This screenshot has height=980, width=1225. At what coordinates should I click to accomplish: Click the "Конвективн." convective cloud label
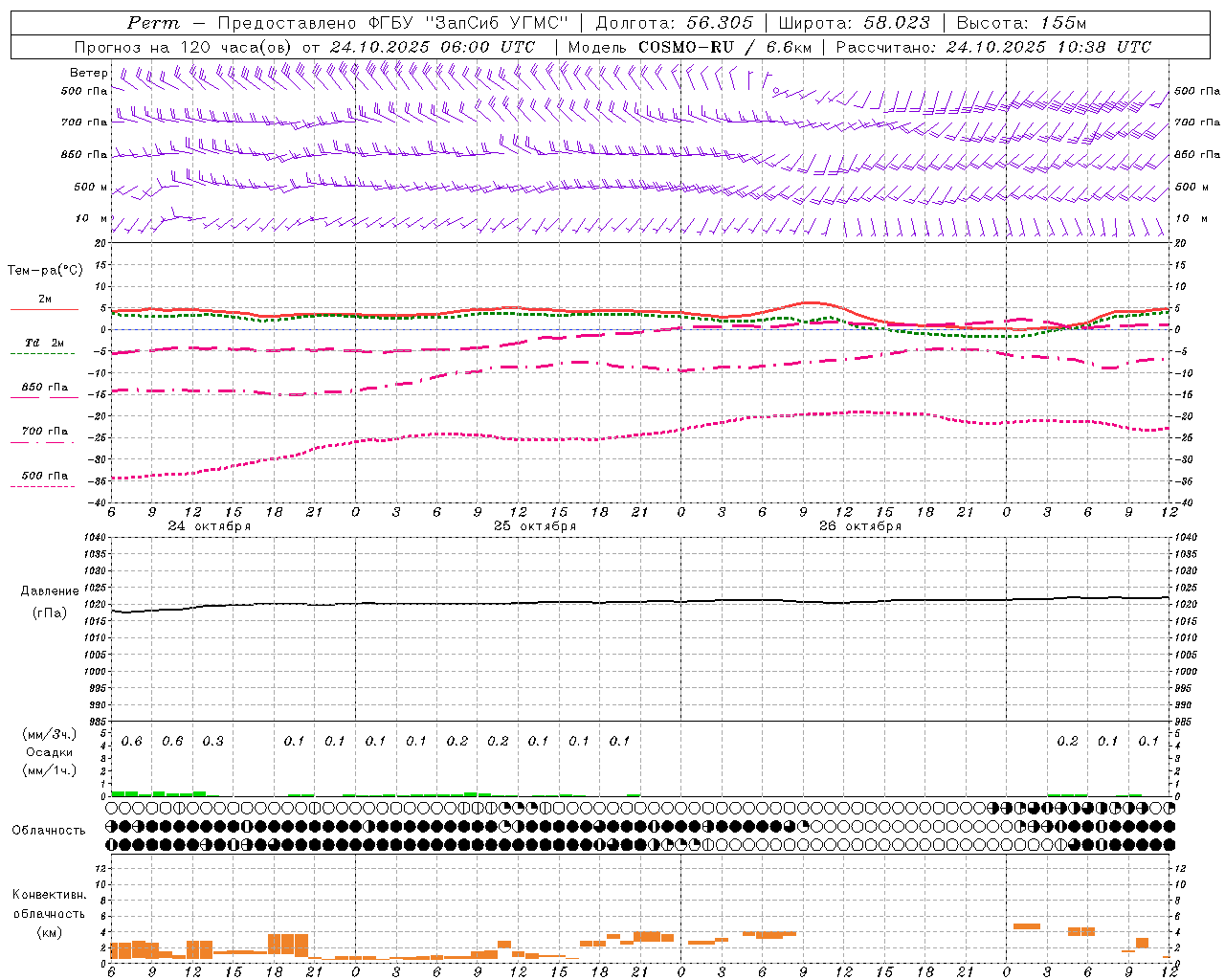click(x=50, y=895)
